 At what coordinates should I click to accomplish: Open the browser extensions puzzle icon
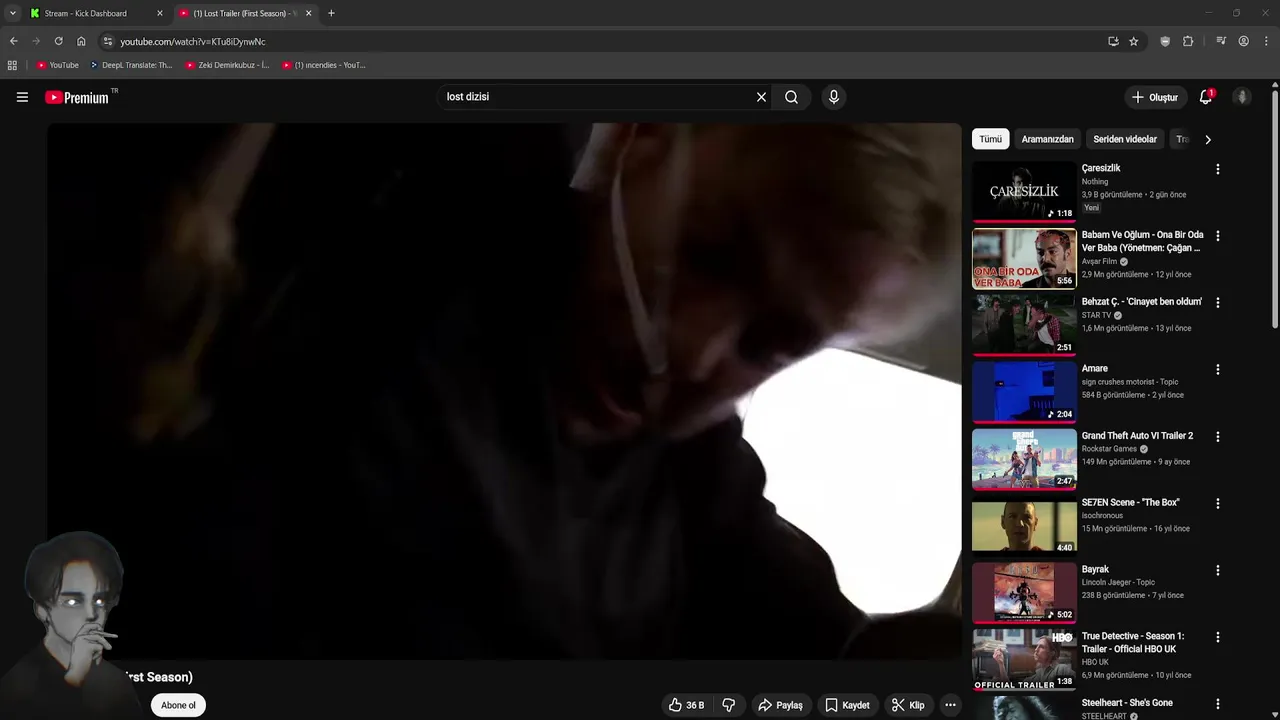coord(1188,41)
